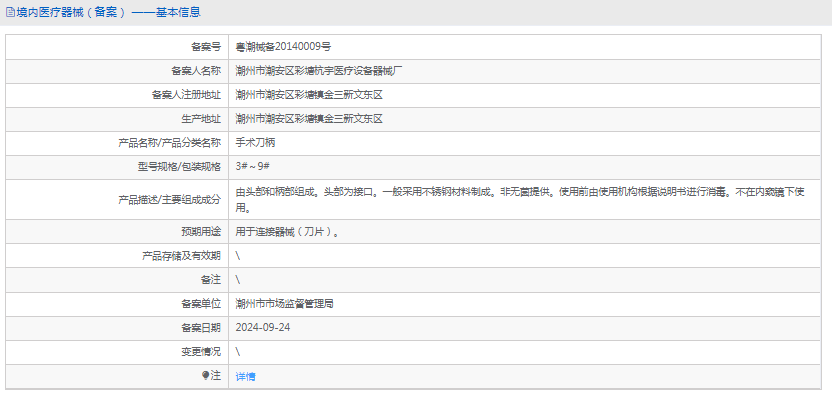
Task: Select the filing number 粤潮械备20140009号
Action: click(x=283, y=47)
